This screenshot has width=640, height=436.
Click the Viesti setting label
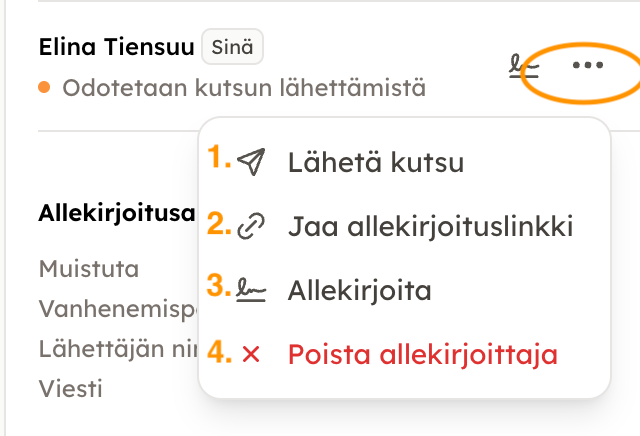click(x=70, y=388)
